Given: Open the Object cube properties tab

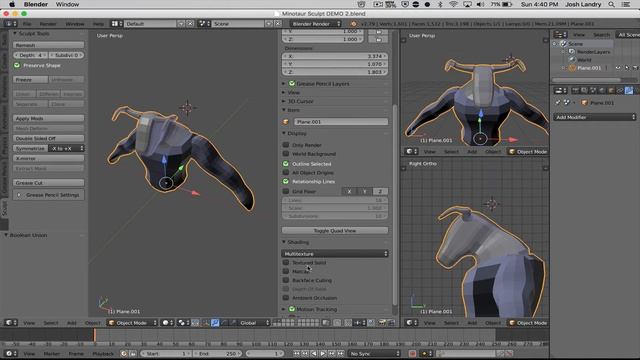Looking at the screenshot, I should [x=611, y=90].
